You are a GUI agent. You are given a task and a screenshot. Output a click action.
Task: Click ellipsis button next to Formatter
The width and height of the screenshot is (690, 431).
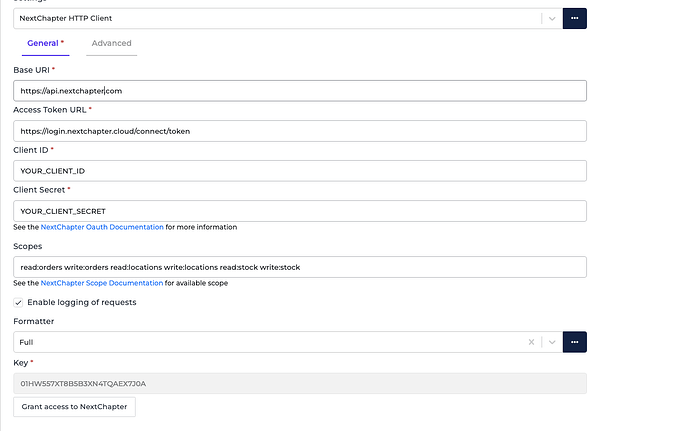[575, 342]
